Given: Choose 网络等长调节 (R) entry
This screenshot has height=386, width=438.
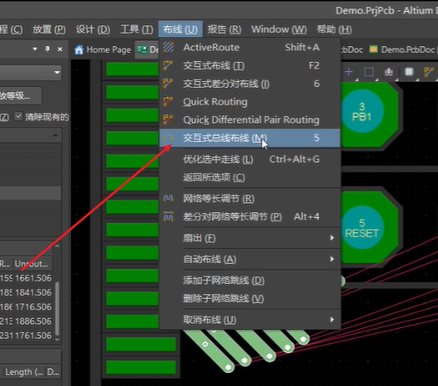Looking at the screenshot, I should pyautogui.click(x=250, y=199).
